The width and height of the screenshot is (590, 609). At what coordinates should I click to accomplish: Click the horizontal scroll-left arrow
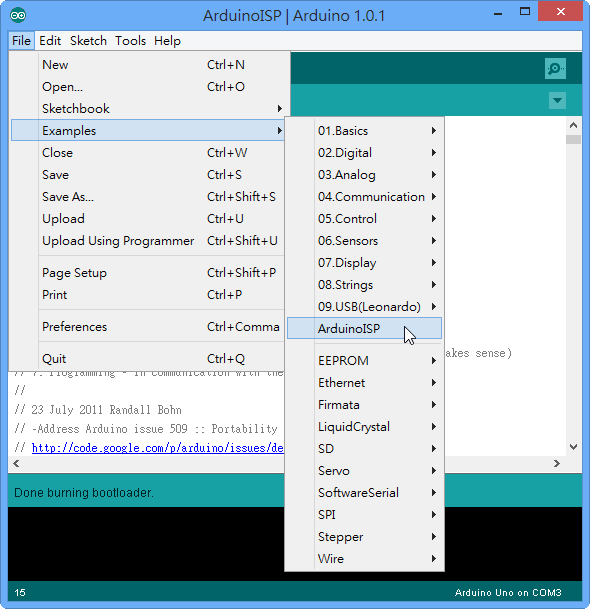[x=16, y=463]
